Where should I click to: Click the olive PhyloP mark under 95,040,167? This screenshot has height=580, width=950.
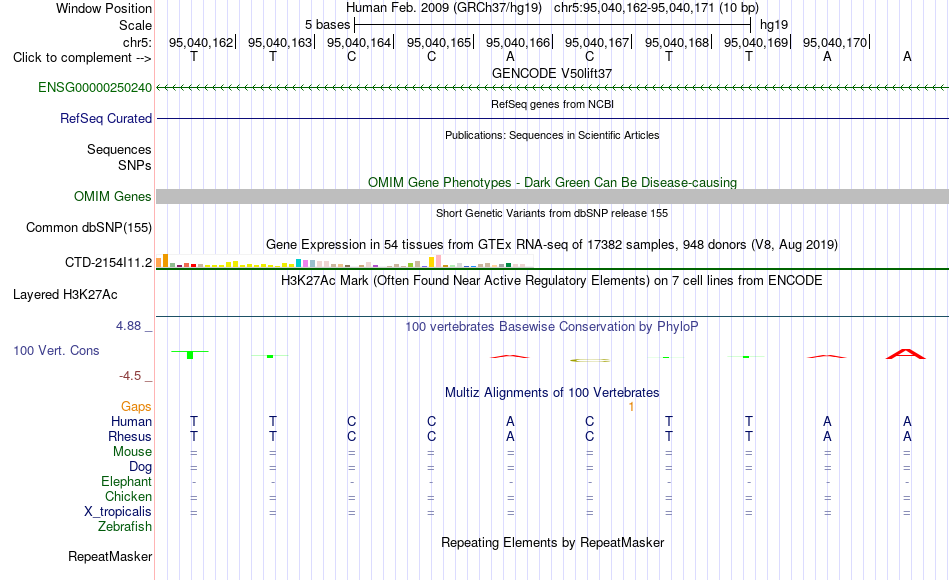click(590, 360)
